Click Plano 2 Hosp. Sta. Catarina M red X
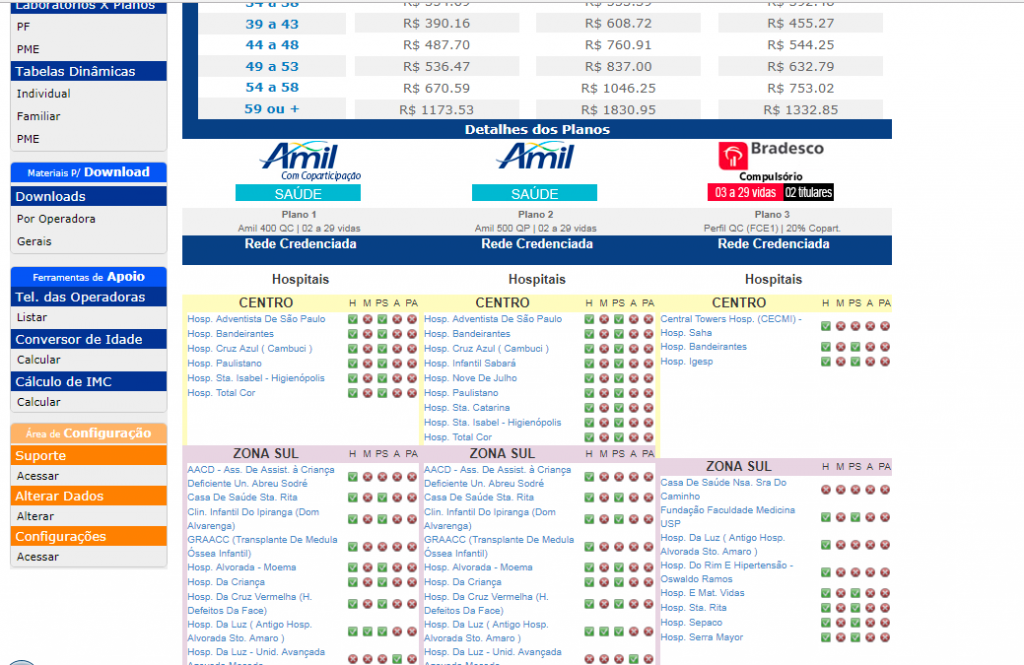Image resolution: width=1024 pixels, height=665 pixels. point(604,408)
